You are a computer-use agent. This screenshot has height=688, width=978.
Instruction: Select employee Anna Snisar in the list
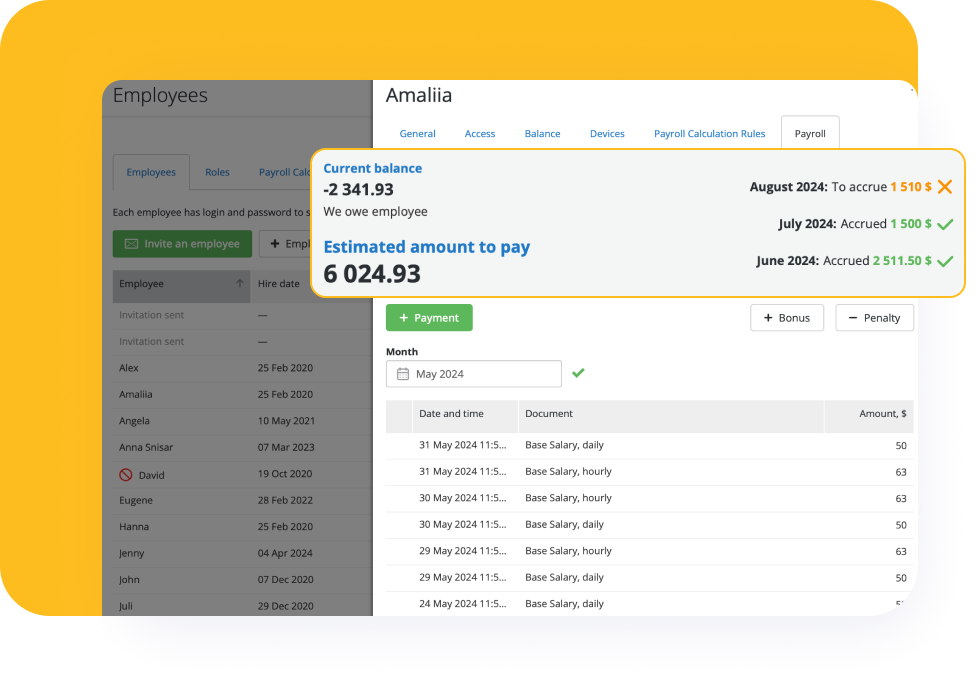[153, 447]
